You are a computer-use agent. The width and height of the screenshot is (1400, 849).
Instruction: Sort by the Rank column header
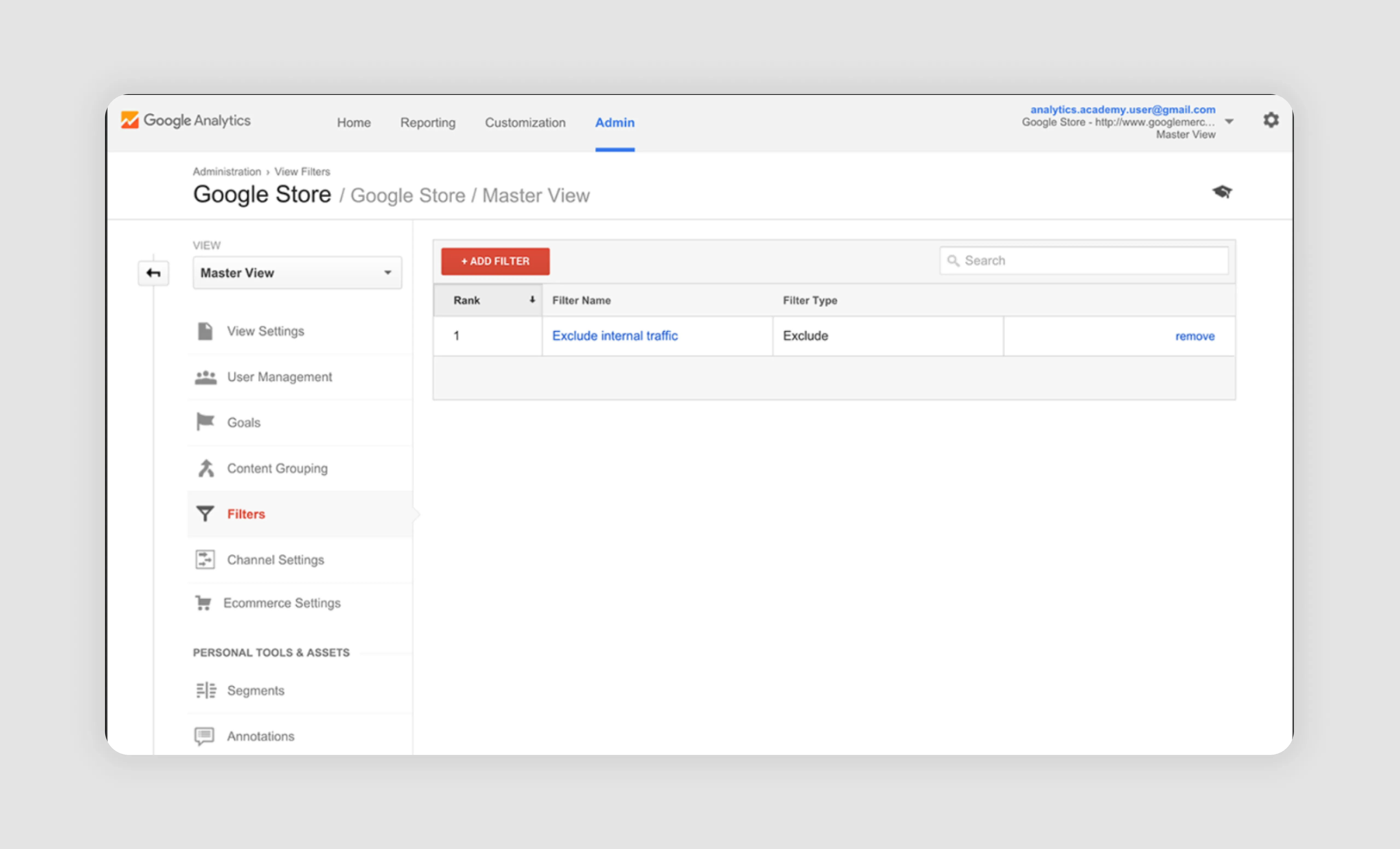pyautogui.click(x=488, y=301)
